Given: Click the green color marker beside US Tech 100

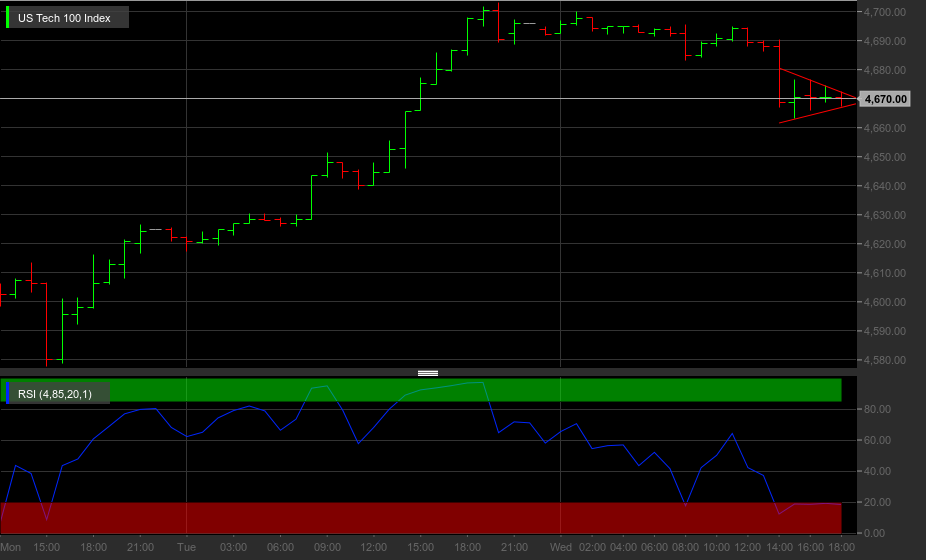Looking at the screenshot, I should coord(8,18).
